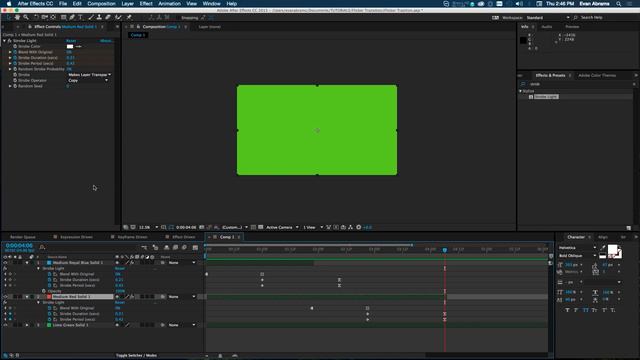Image resolution: width=640 pixels, height=360 pixels.
Task: Open the 1 View layout dropdown
Action: (x=313, y=227)
